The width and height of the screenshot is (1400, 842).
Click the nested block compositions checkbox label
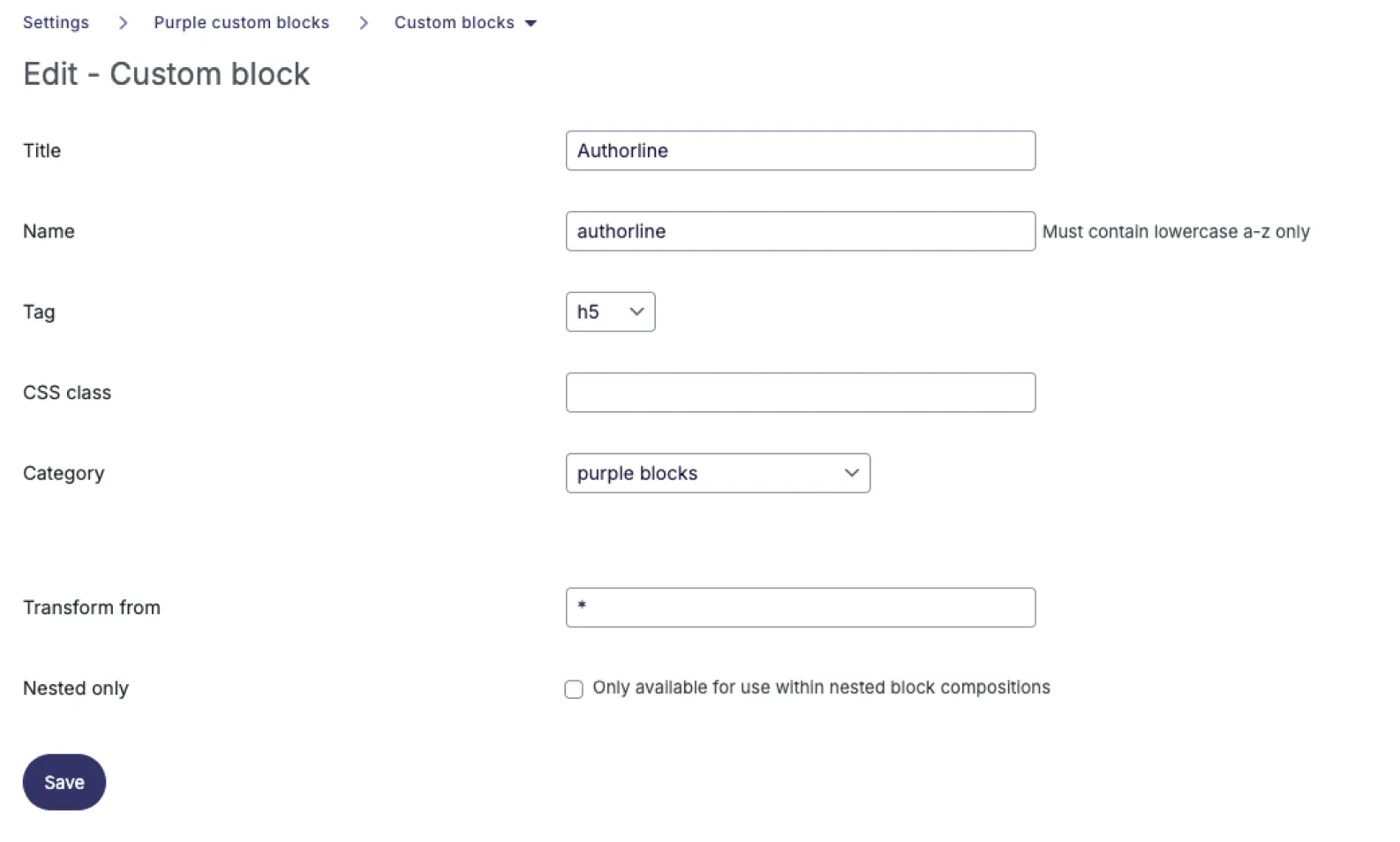(x=821, y=688)
